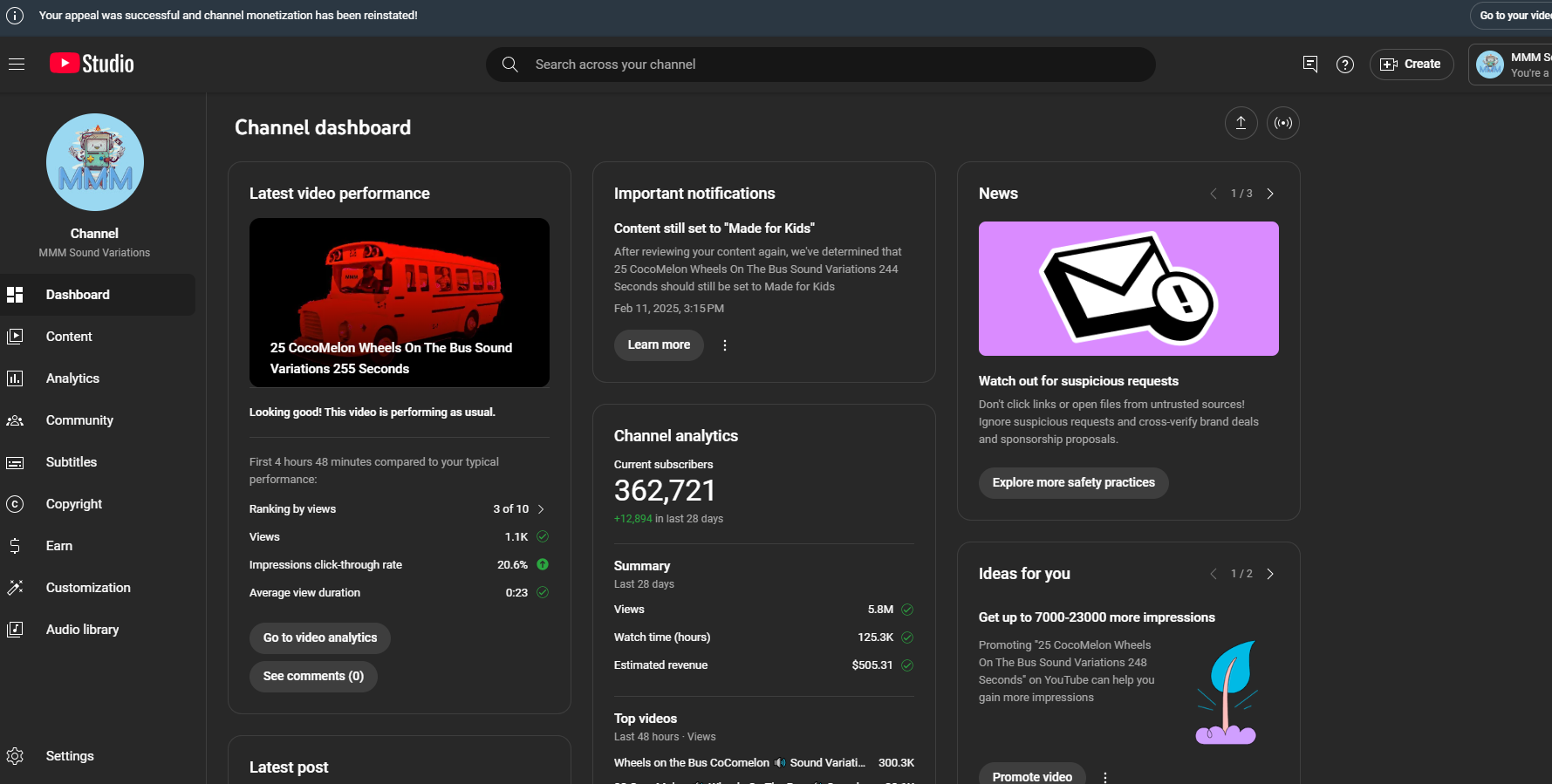Image resolution: width=1552 pixels, height=784 pixels.
Task: Click the News envelope warning image
Action: pyautogui.click(x=1129, y=289)
